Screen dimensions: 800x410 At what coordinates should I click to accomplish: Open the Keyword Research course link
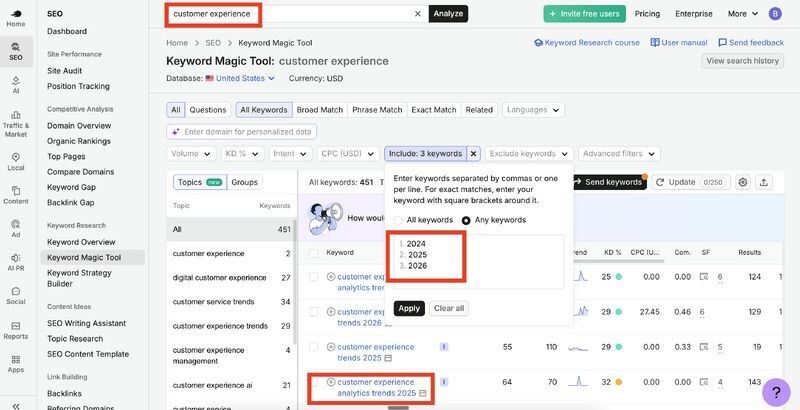587,43
